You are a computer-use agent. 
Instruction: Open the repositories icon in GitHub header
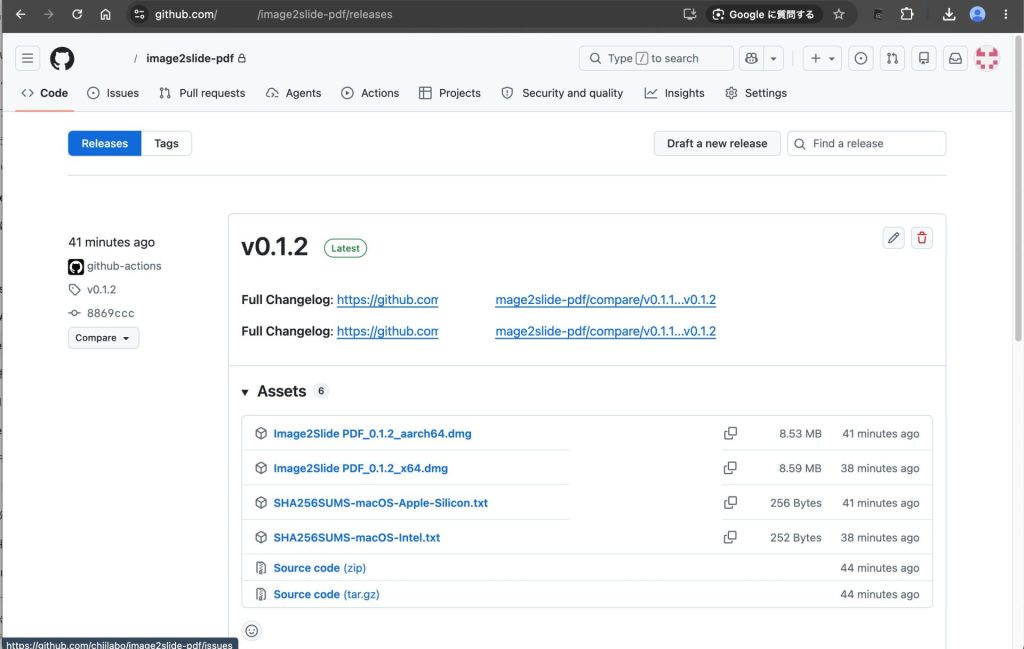pyautogui.click(x=923, y=58)
